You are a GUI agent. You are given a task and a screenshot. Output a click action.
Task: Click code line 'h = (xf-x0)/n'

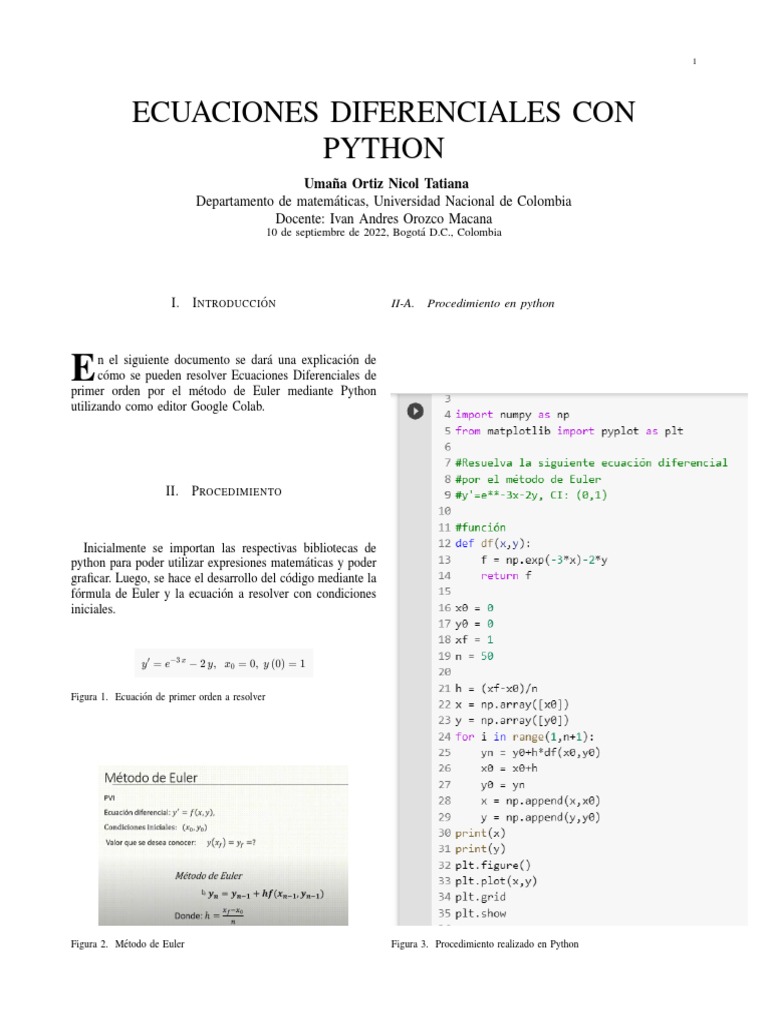tap(496, 688)
